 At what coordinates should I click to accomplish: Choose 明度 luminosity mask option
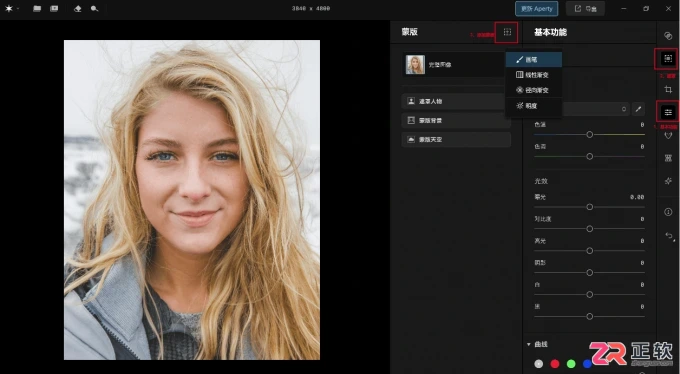coord(534,106)
